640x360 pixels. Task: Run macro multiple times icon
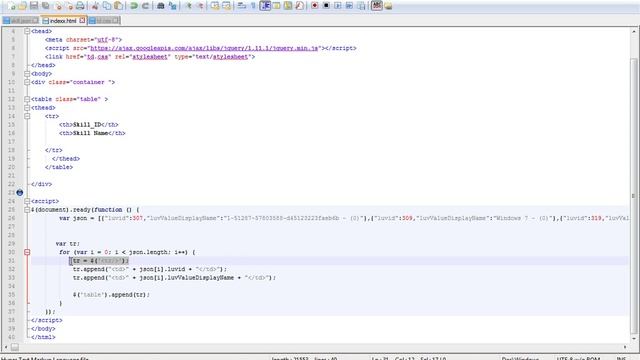pyautogui.click(x=349, y=6)
